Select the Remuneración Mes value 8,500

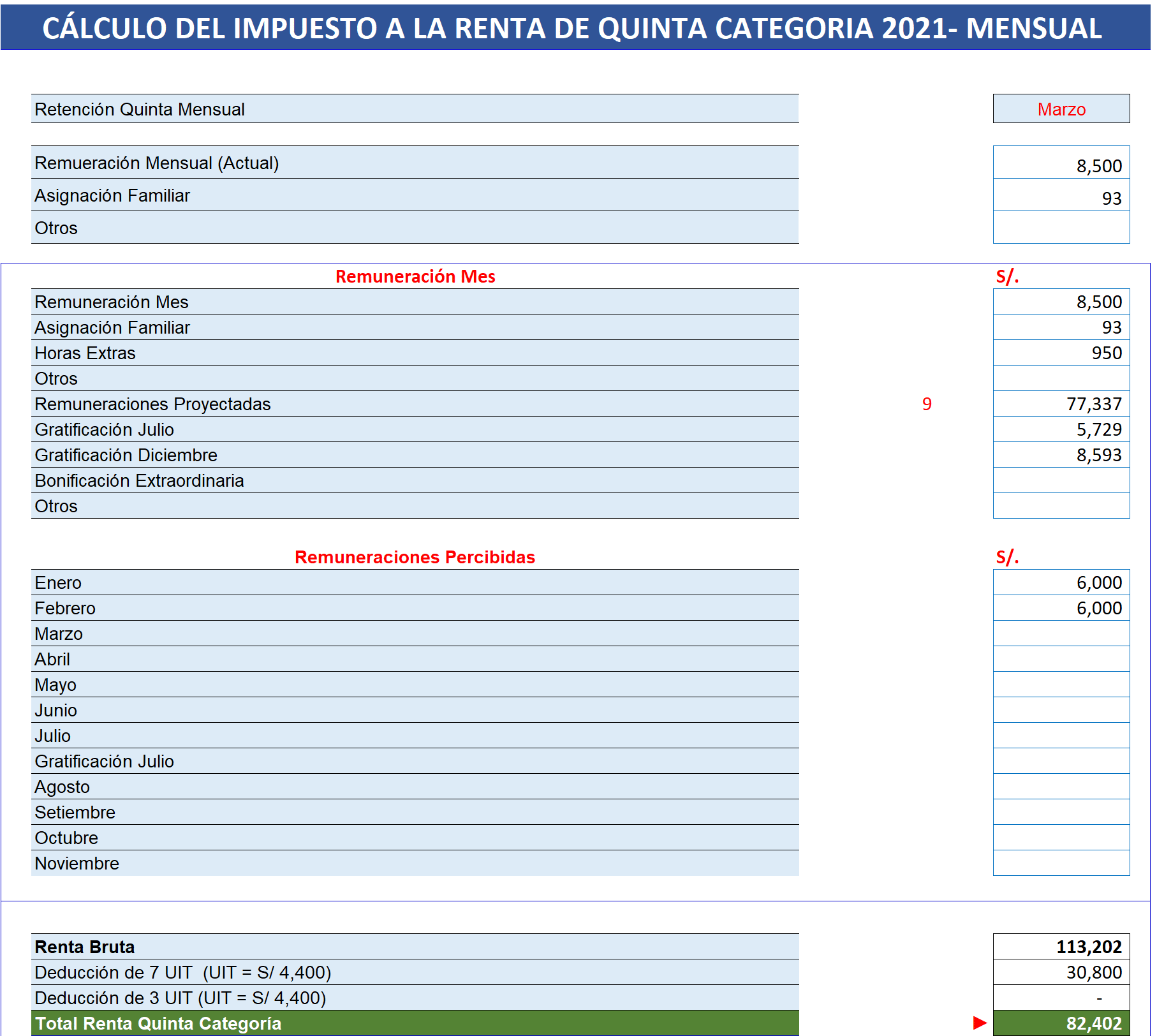[x=1061, y=302]
